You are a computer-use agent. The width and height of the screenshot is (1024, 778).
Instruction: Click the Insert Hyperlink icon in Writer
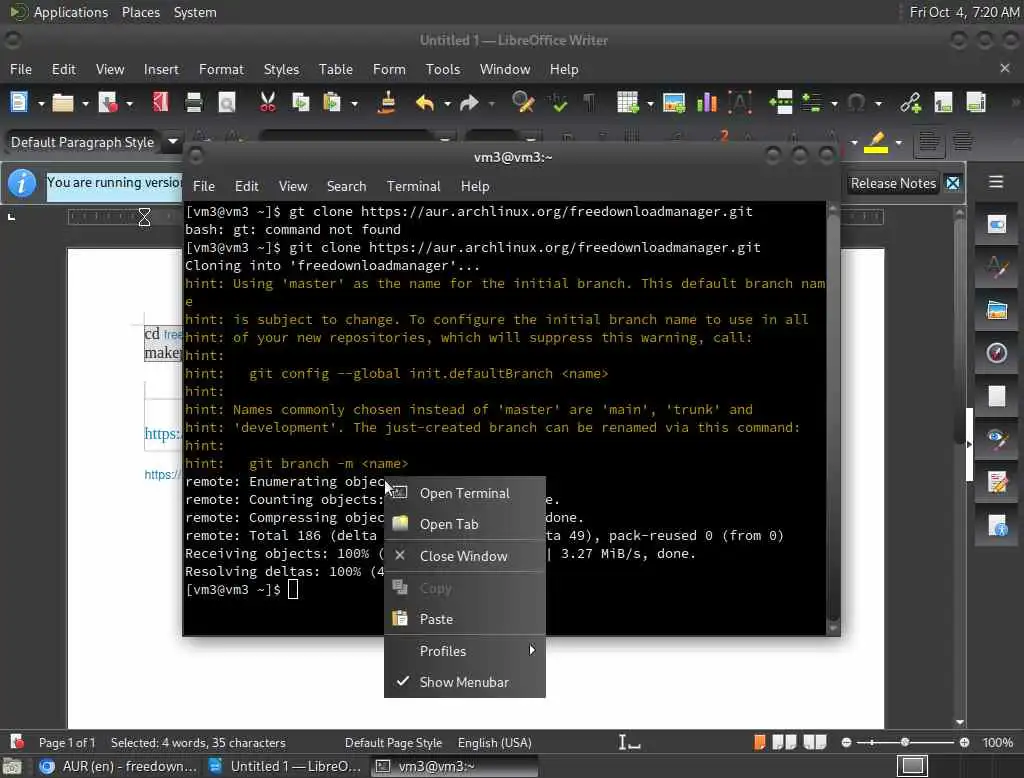[x=910, y=103]
